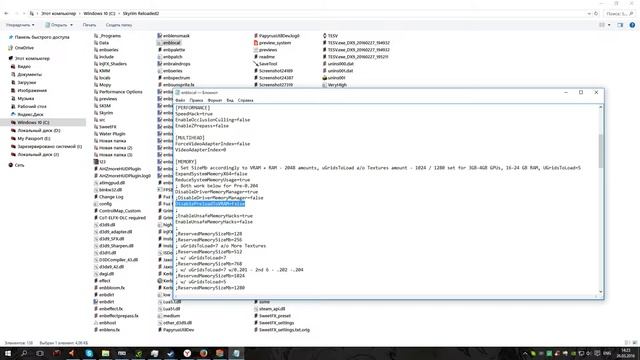Toggle the Explorer preview pane icon
Viewport: 640px width, 360px height.
click(620, 25)
